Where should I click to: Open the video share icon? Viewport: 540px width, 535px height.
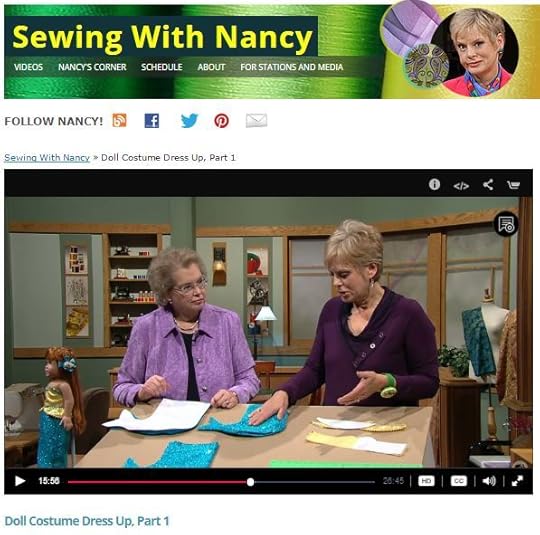(488, 185)
